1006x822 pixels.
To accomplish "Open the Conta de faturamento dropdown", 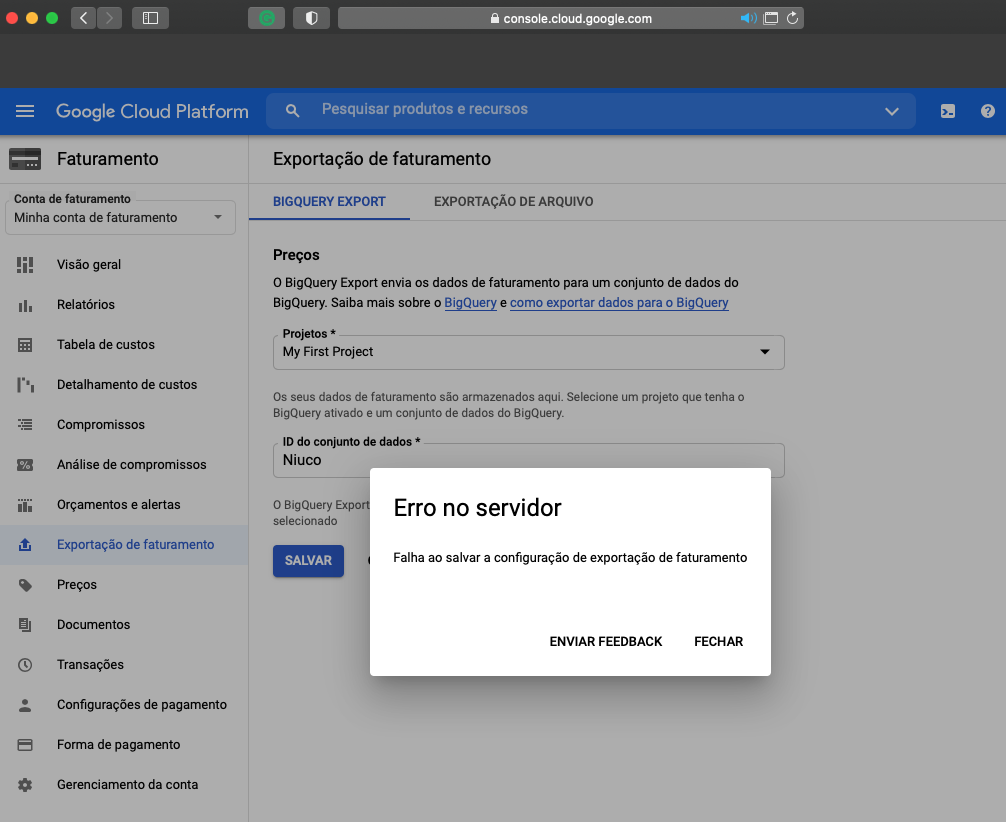I will click(120, 218).
